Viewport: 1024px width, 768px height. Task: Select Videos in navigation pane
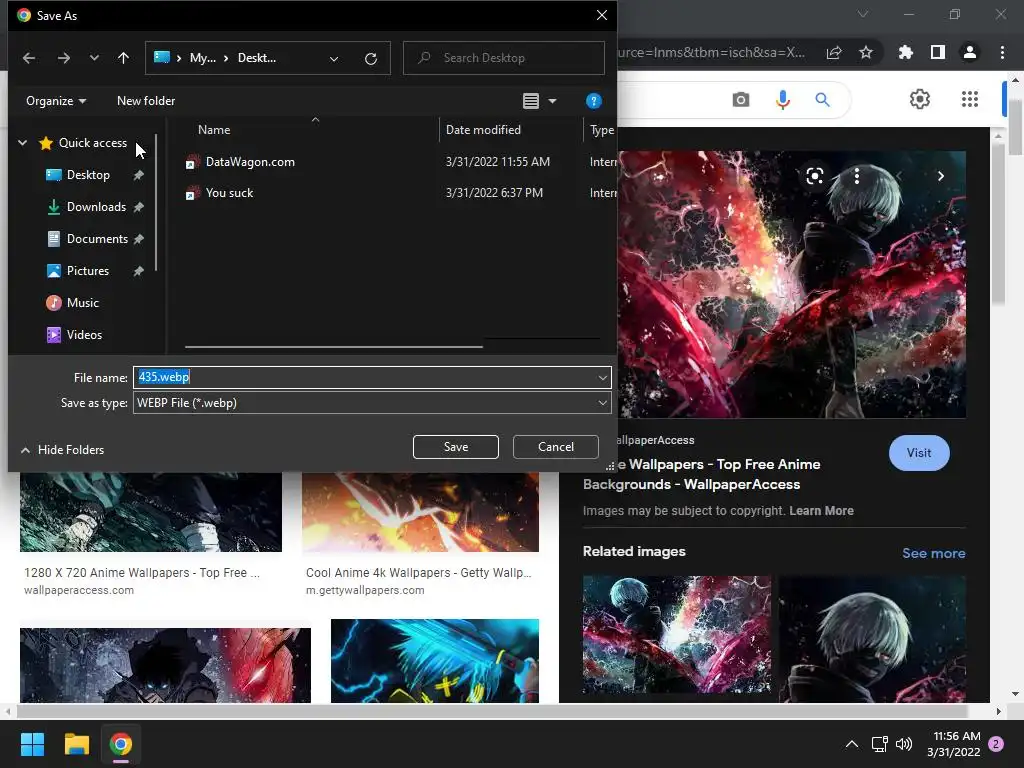click(x=84, y=335)
